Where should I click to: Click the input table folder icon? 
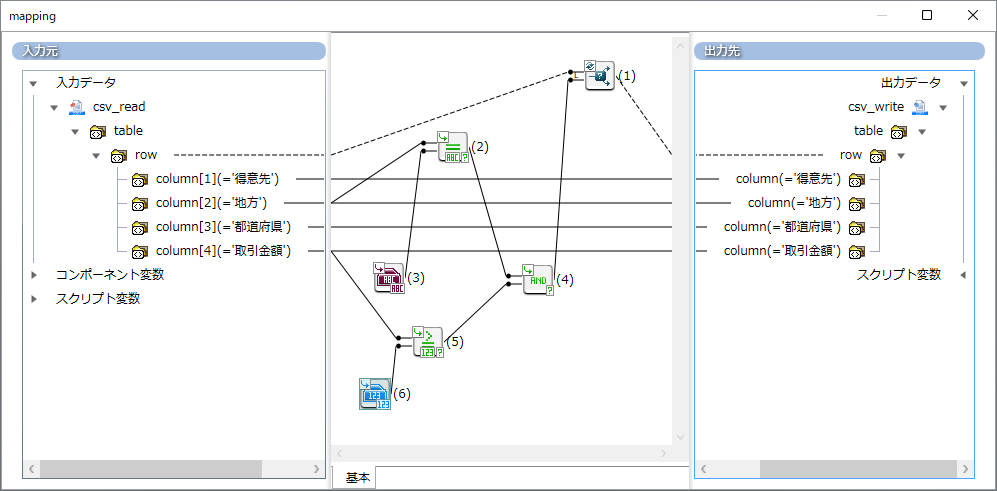click(98, 132)
